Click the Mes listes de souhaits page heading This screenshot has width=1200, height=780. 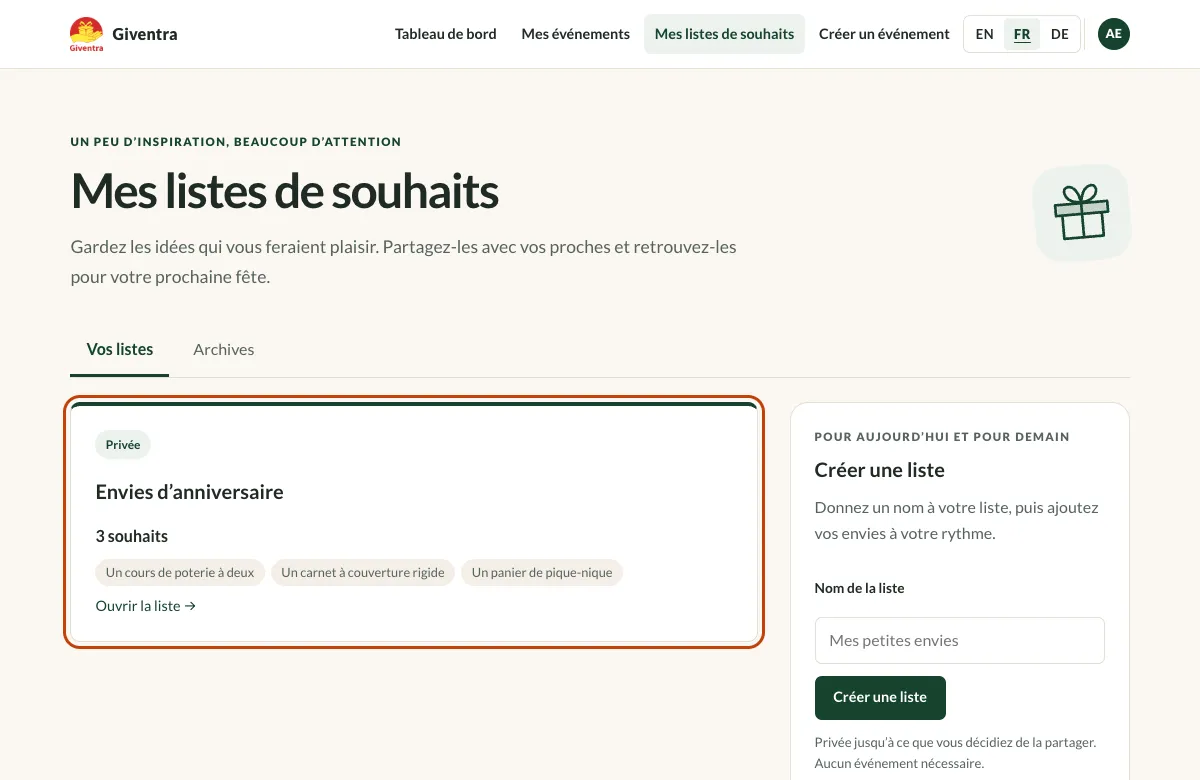pyautogui.click(x=285, y=191)
